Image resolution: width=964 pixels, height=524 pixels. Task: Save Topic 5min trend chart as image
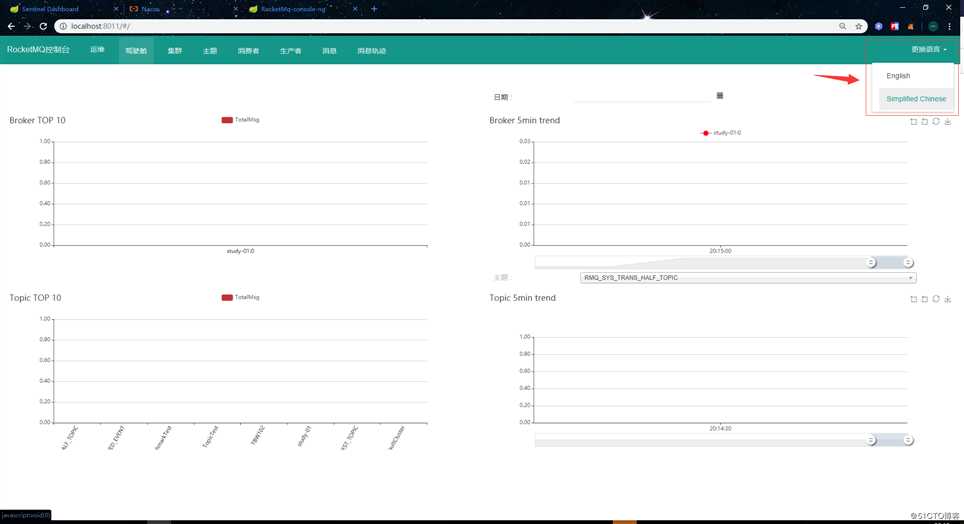point(947,299)
